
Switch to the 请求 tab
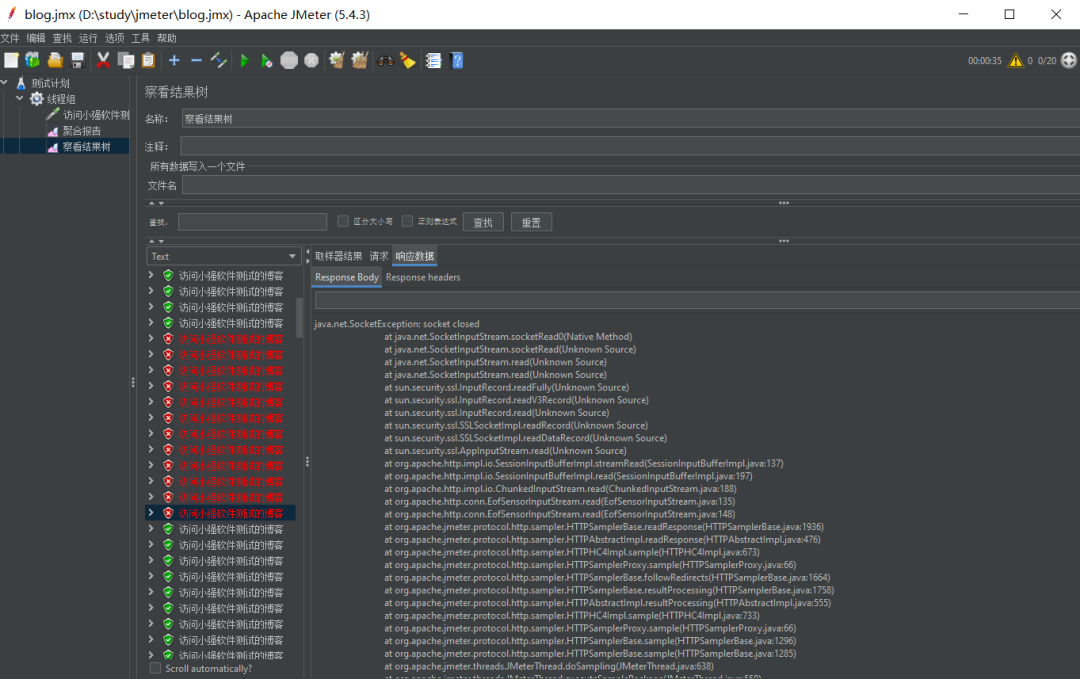(x=379, y=256)
